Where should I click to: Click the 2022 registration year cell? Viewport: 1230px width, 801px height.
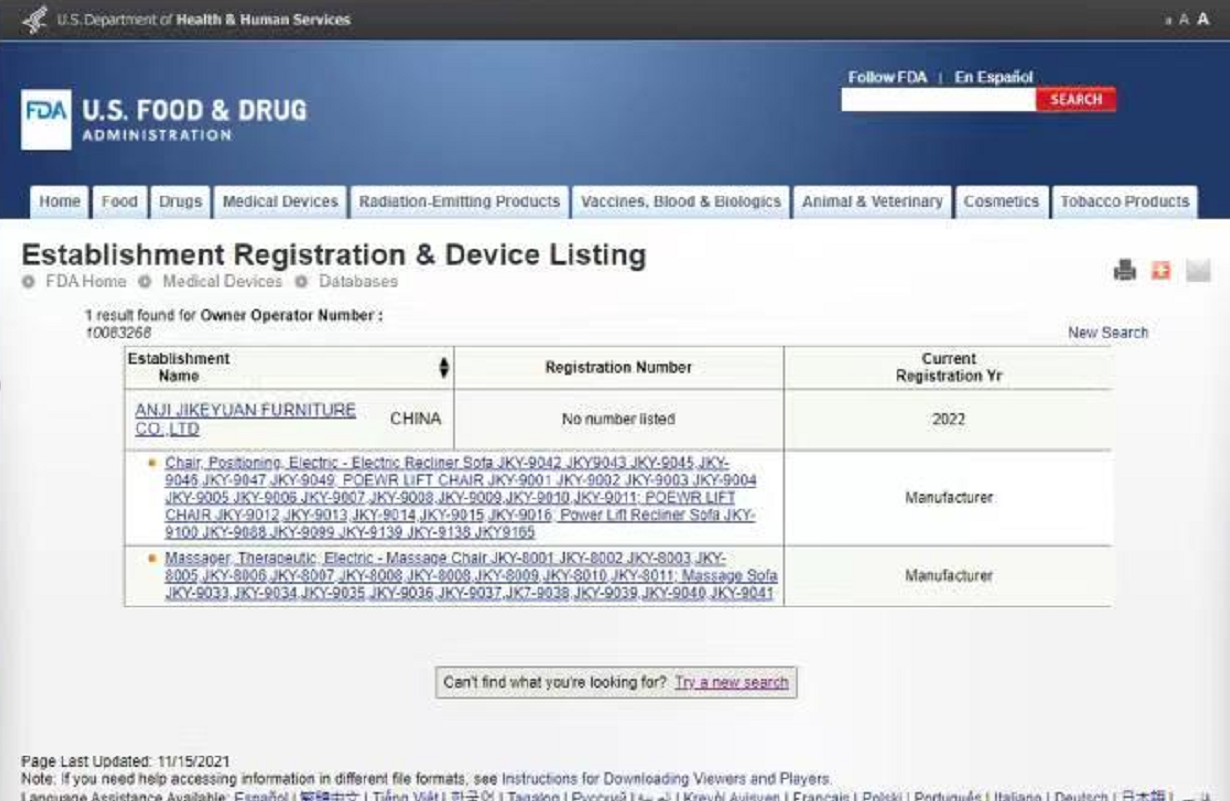coord(948,420)
